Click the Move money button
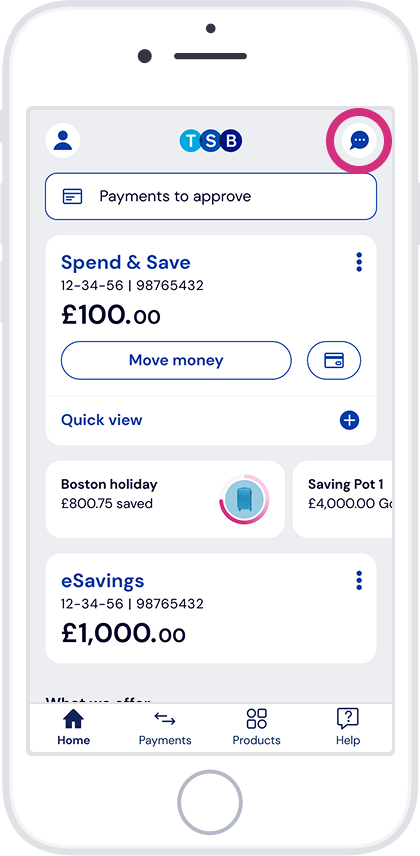The height and width of the screenshot is (856, 420). [176, 360]
